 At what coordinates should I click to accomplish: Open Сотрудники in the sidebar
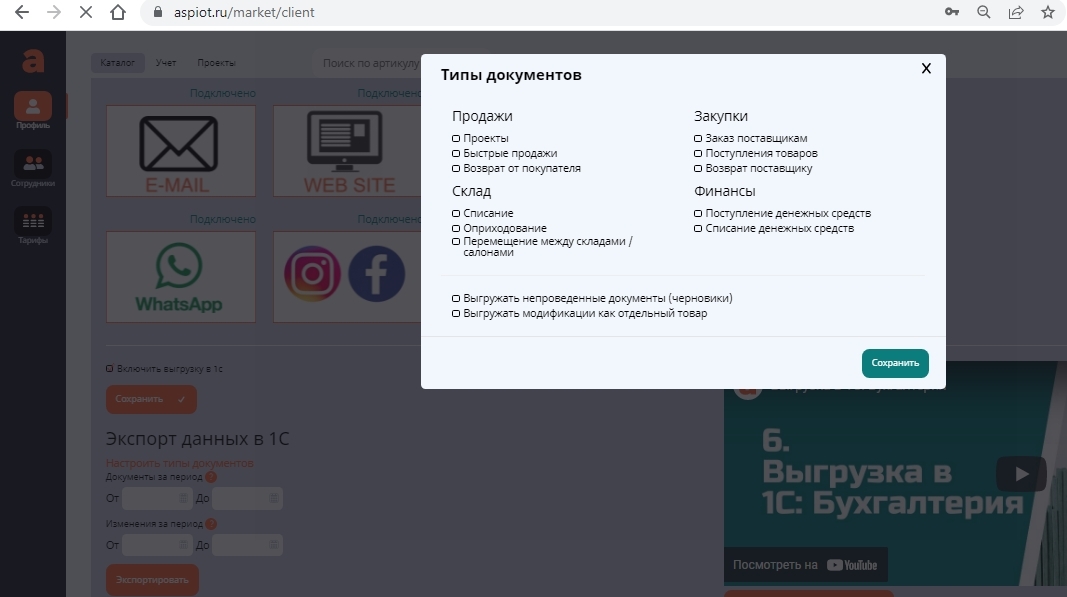point(33,168)
